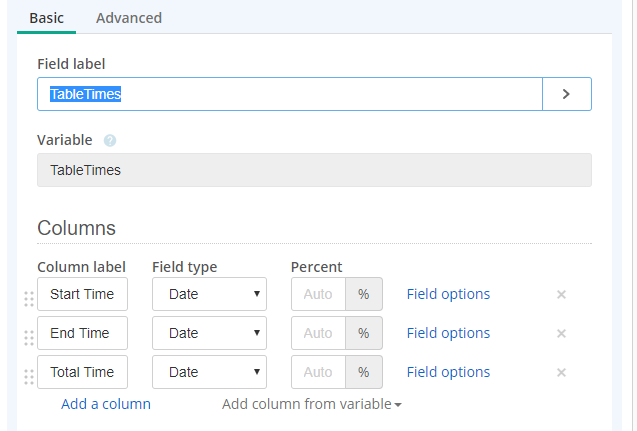The height and width of the screenshot is (431, 637).
Task: Remove the End Time column
Action: tap(561, 333)
